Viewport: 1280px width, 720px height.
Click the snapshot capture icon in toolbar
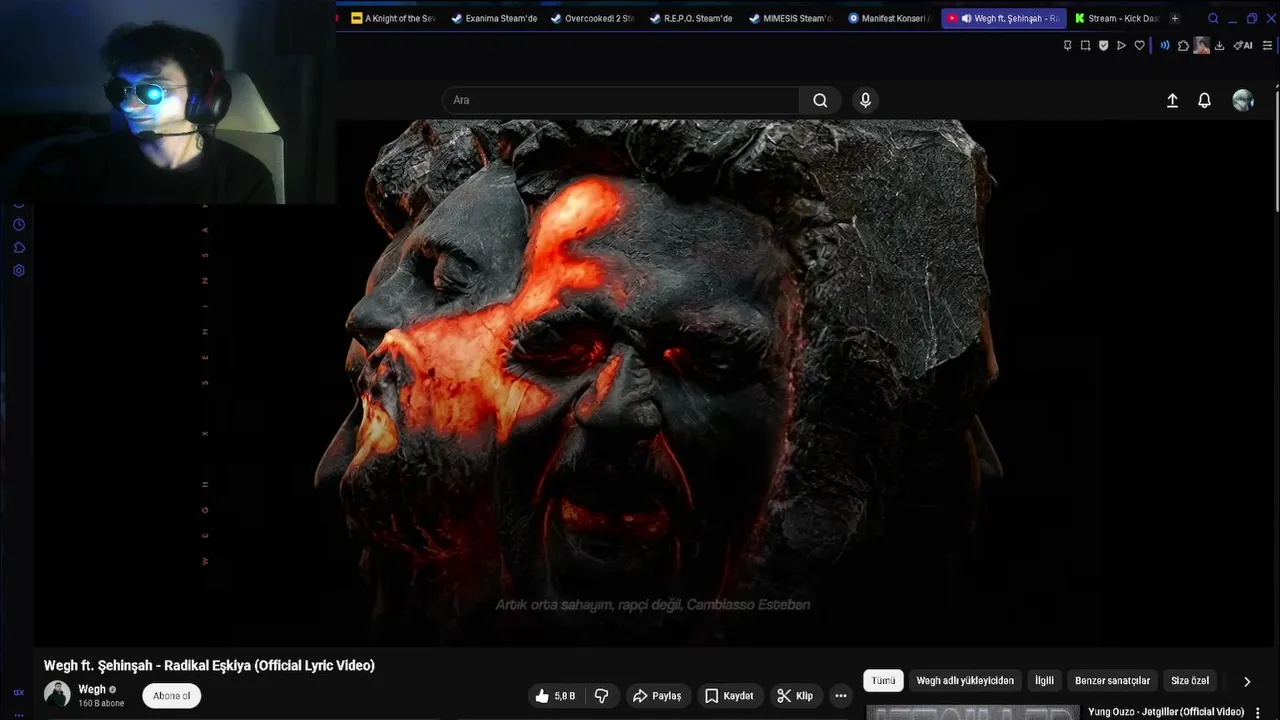[1086, 45]
